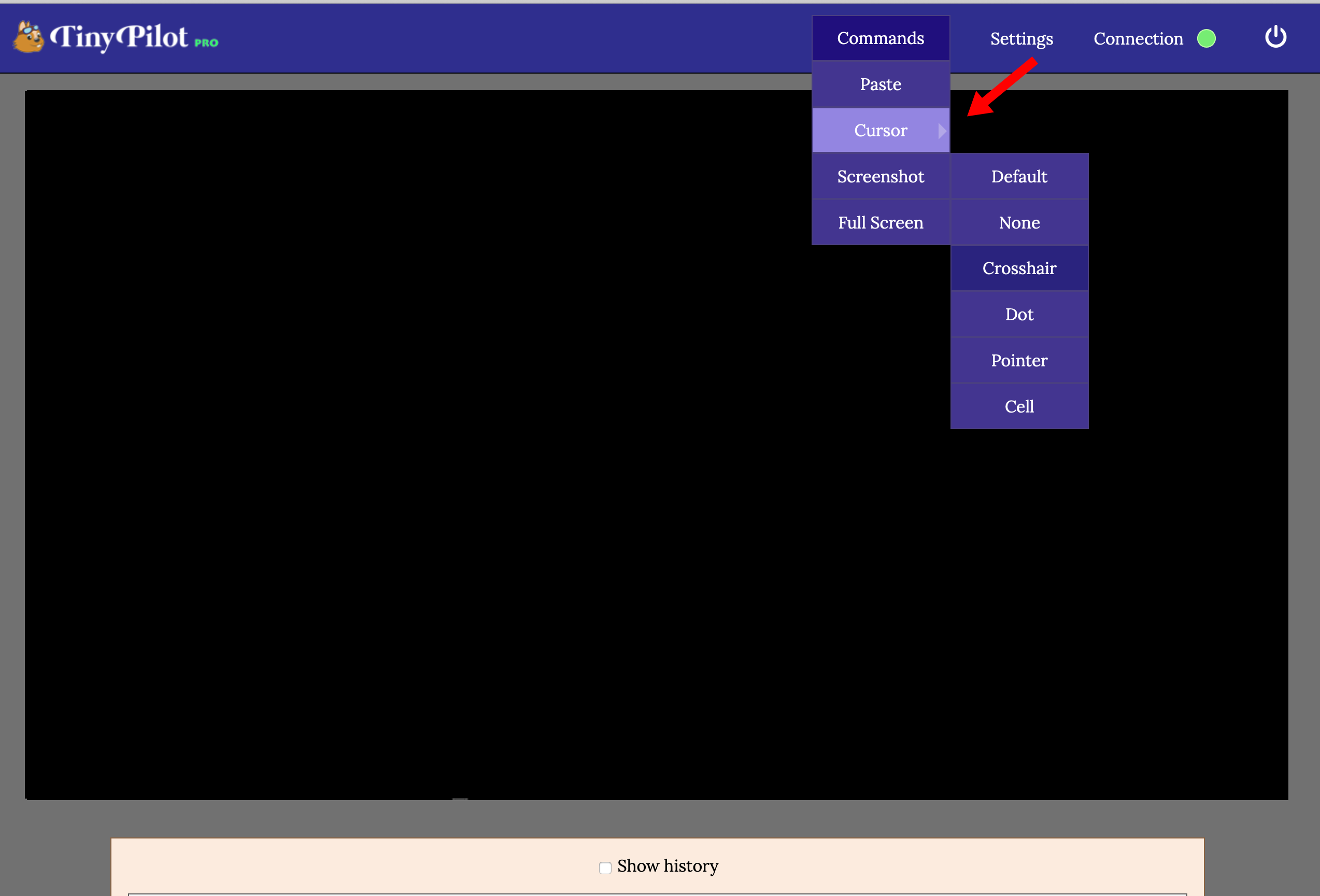Click the Cursor submenu arrow triangle

(943, 130)
